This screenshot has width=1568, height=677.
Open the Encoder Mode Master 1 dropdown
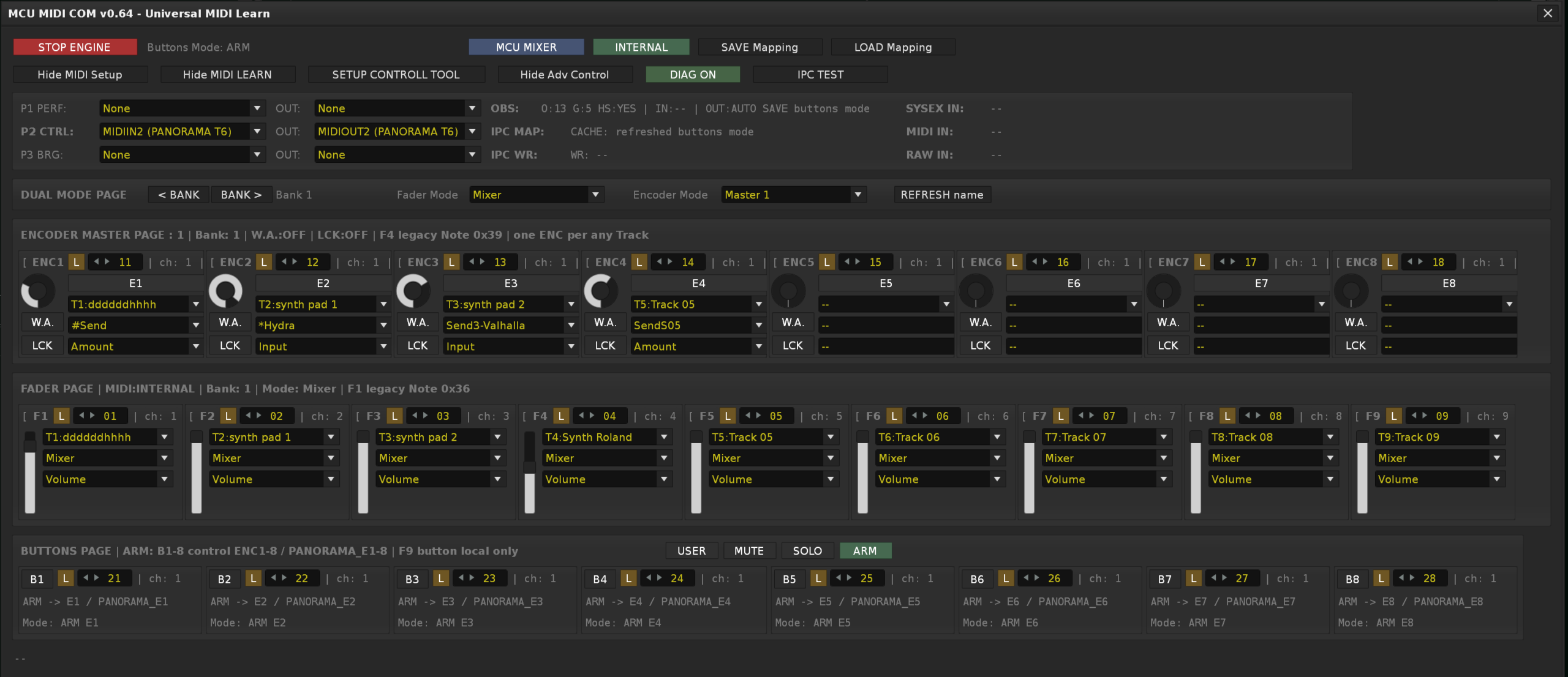[794, 195]
